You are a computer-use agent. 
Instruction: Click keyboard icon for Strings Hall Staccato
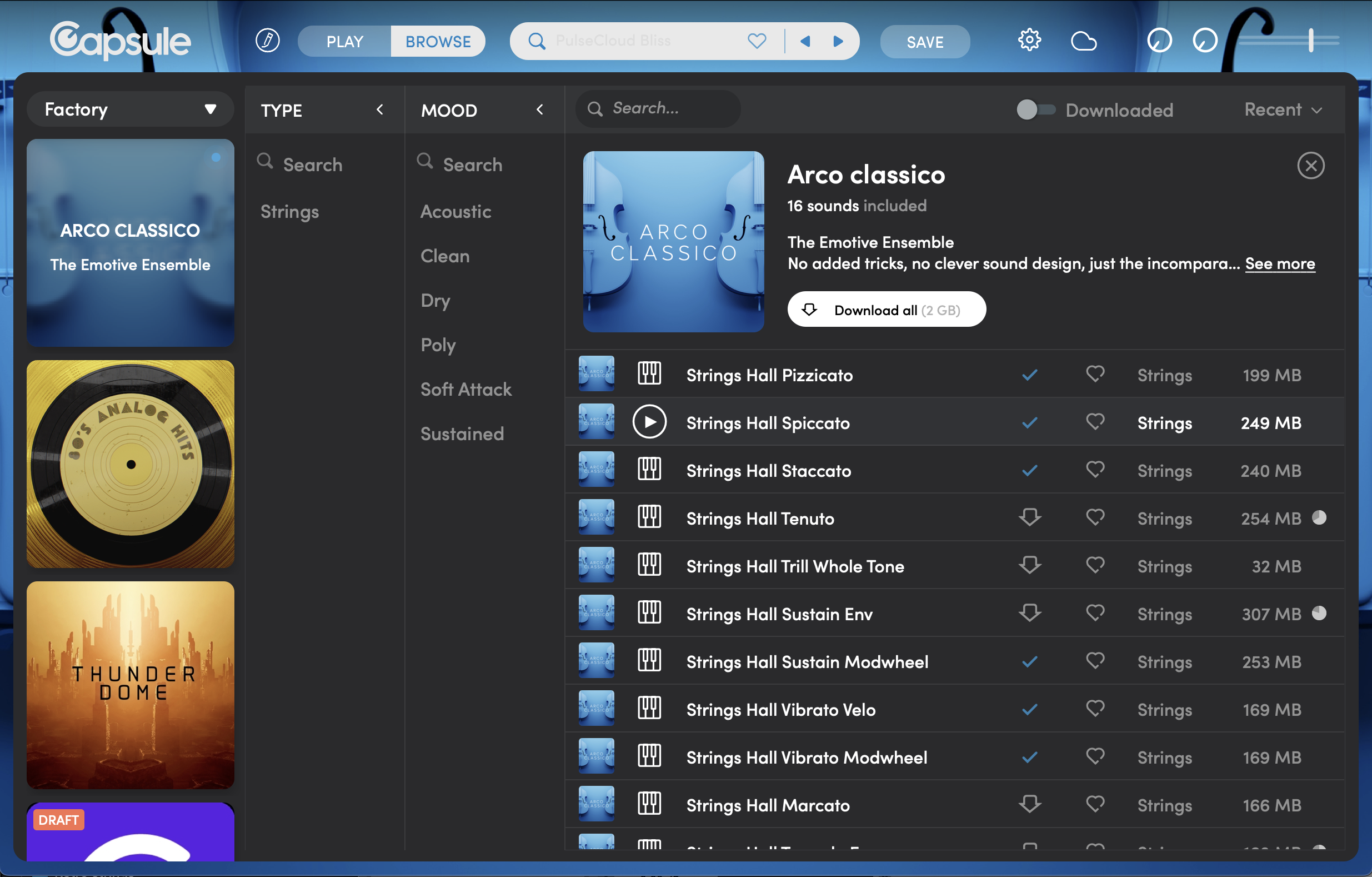tap(649, 470)
